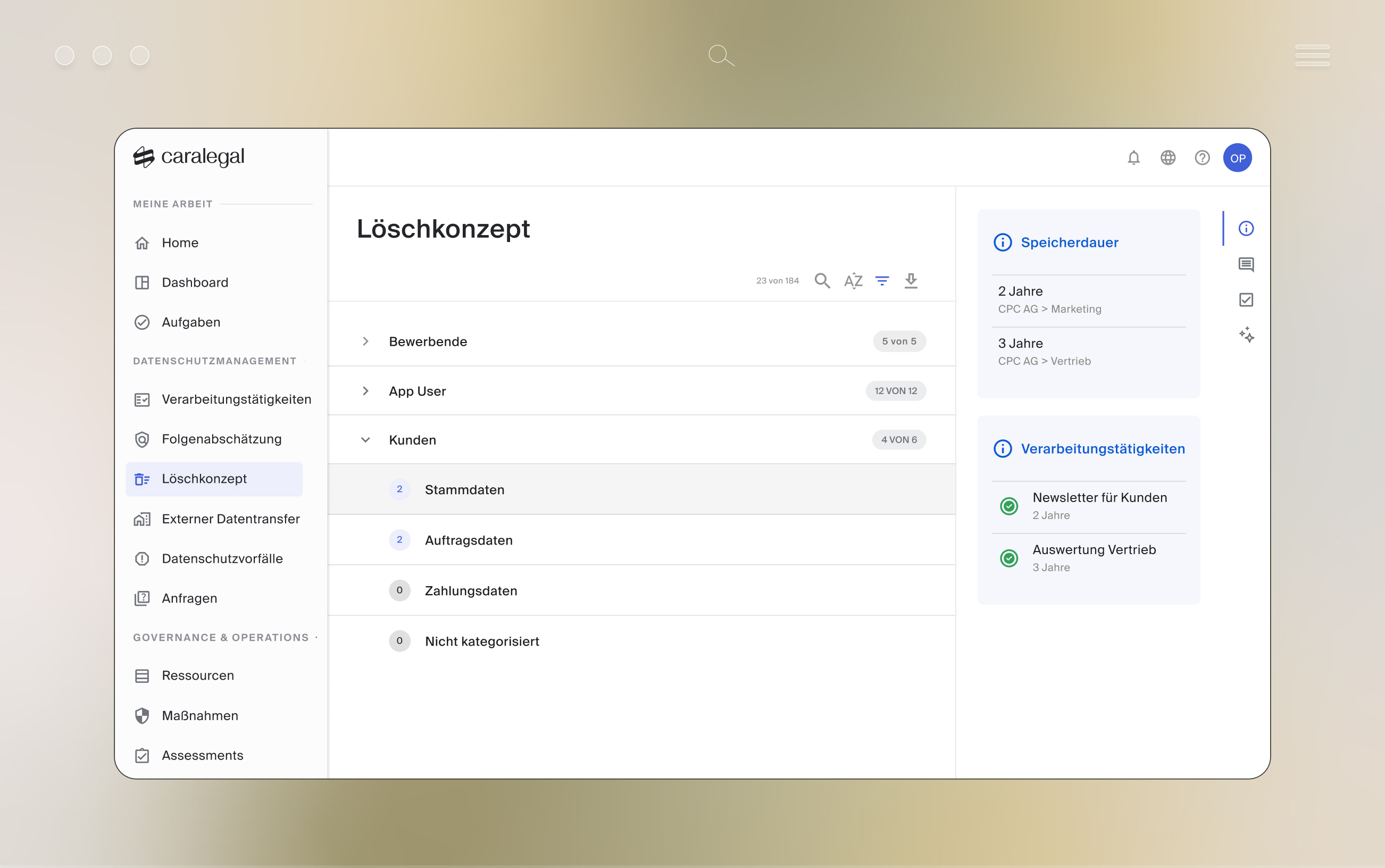1385x868 pixels.
Task: Open the Speicherdauer card heading
Action: pyautogui.click(x=1069, y=242)
